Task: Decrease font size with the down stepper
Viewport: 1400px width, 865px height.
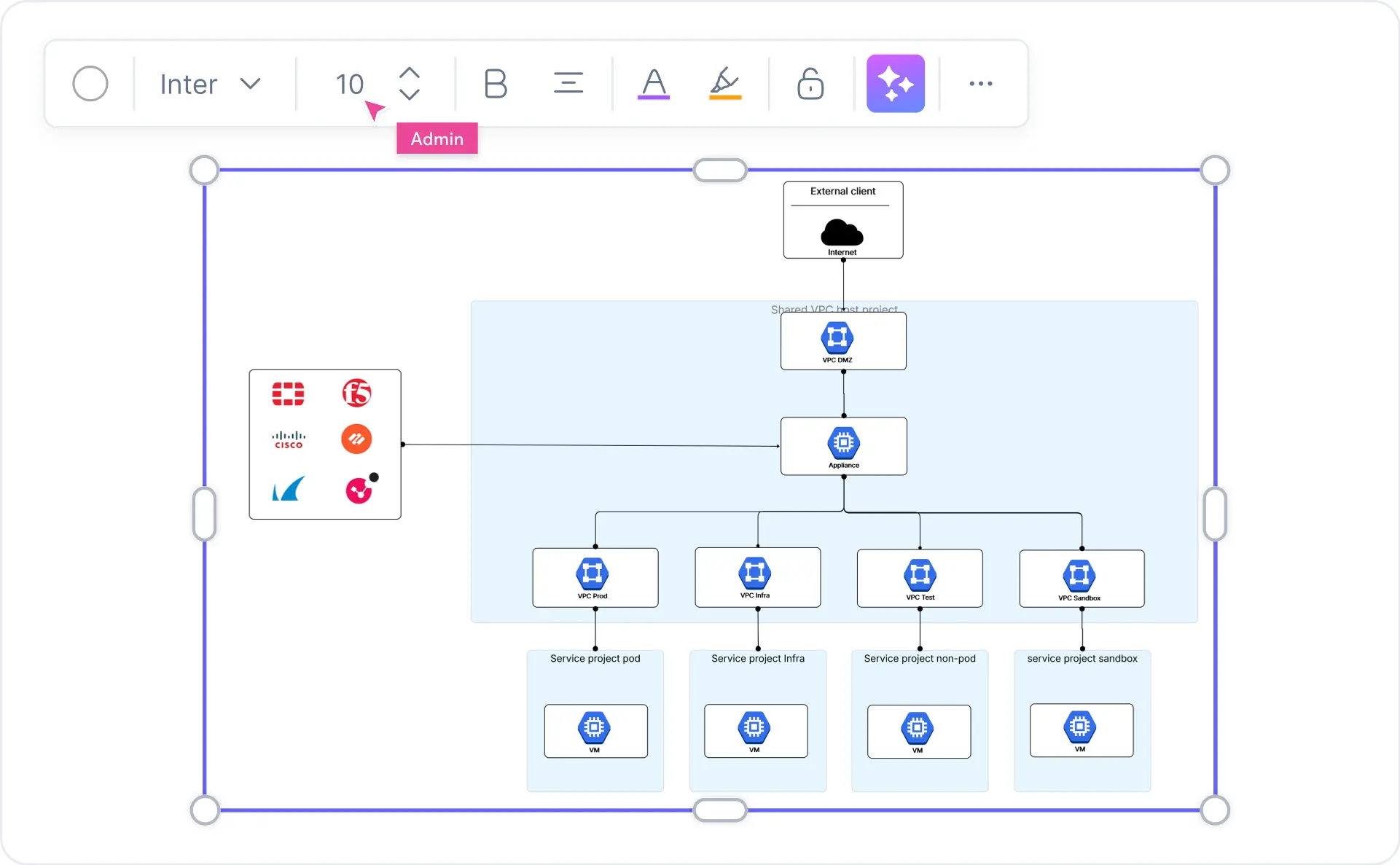Action: [x=410, y=95]
